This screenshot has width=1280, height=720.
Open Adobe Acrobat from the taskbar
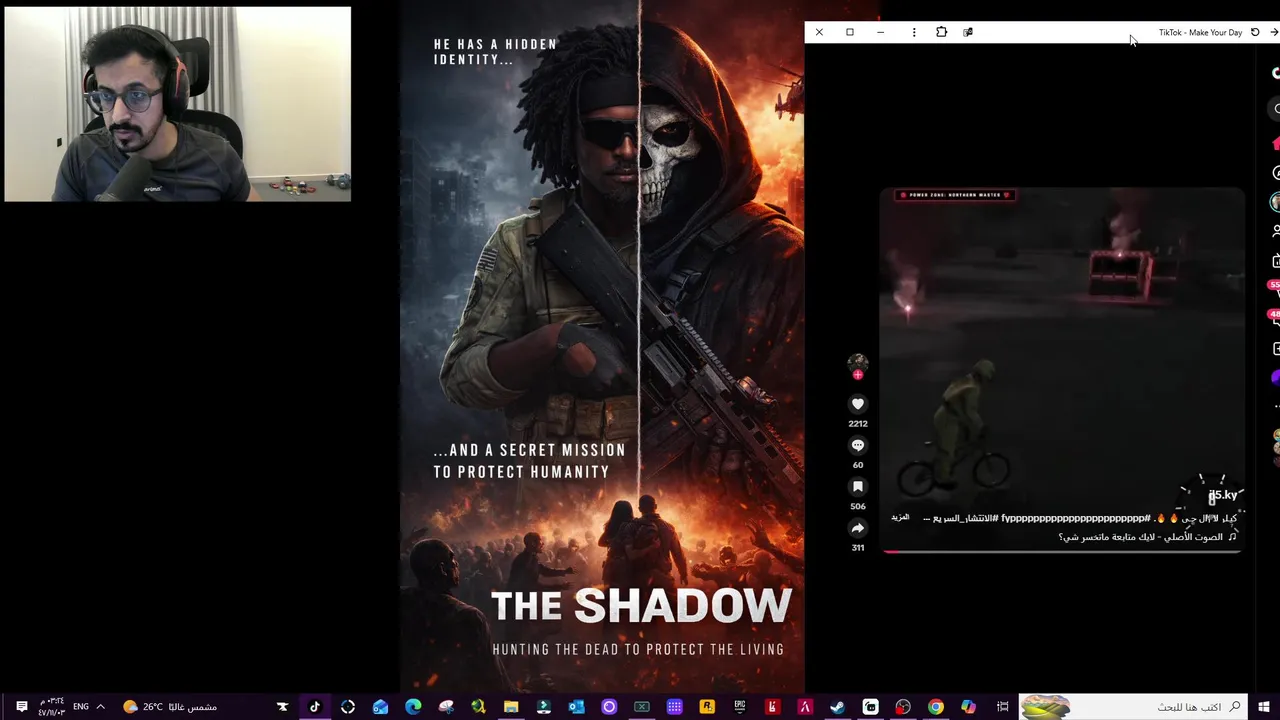pyautogui.click(x=805, y=707)
